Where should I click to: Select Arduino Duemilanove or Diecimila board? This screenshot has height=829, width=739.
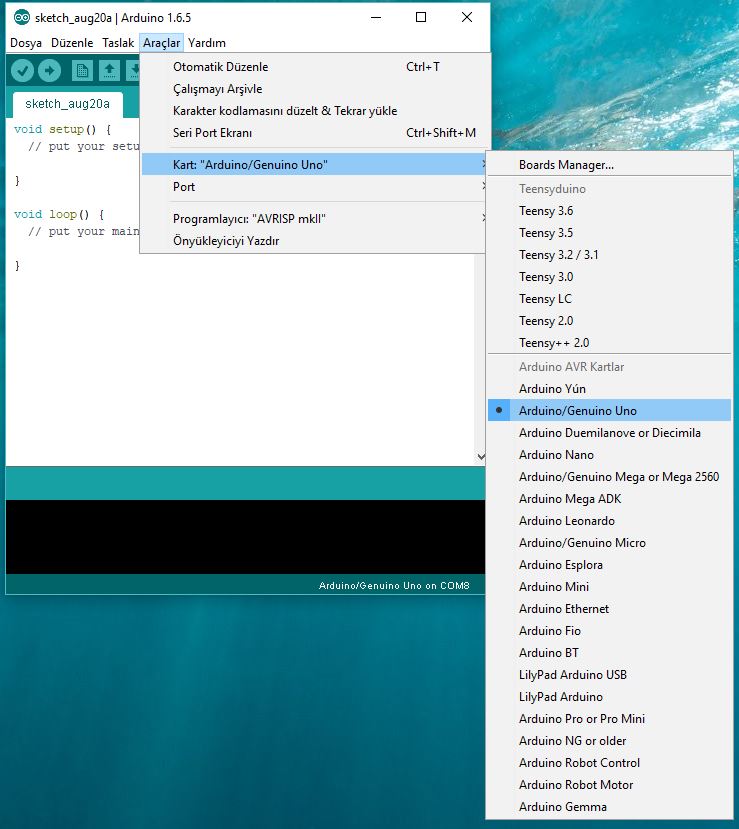609,433
